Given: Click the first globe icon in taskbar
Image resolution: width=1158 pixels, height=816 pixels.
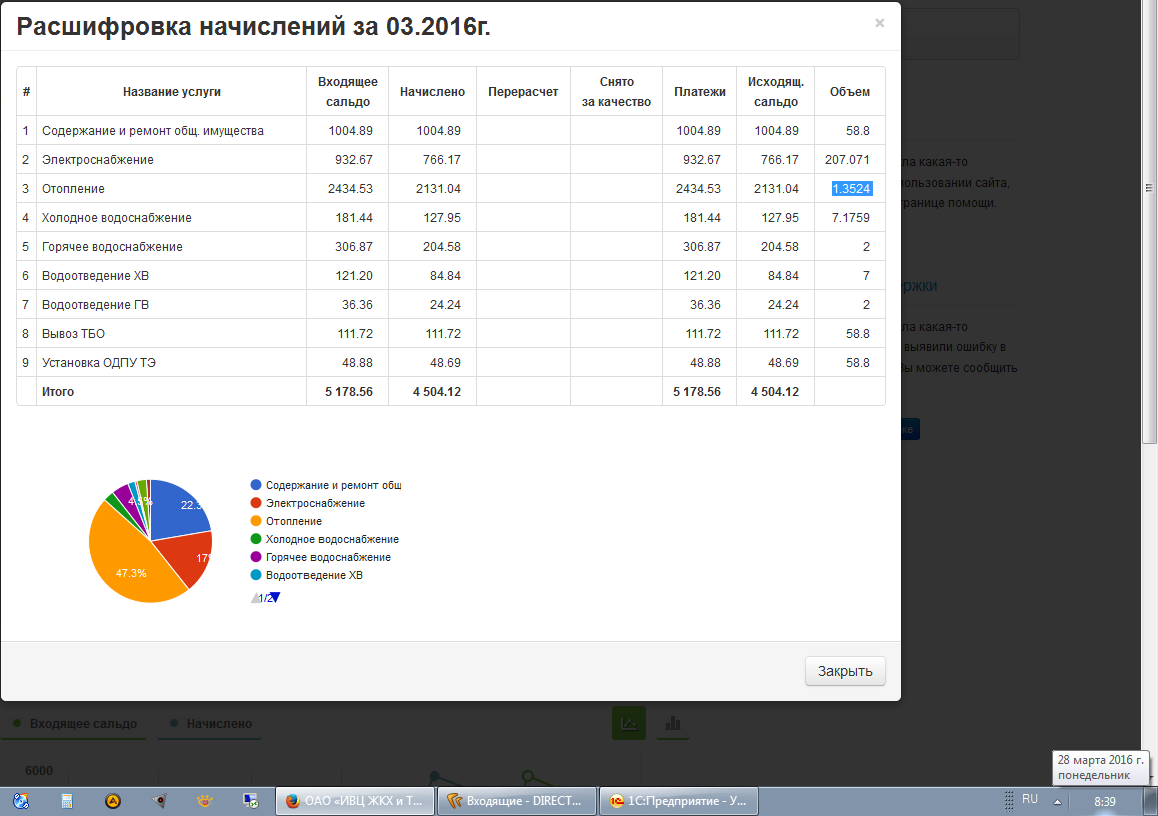Looking at the screenshot, I should 21,801.
